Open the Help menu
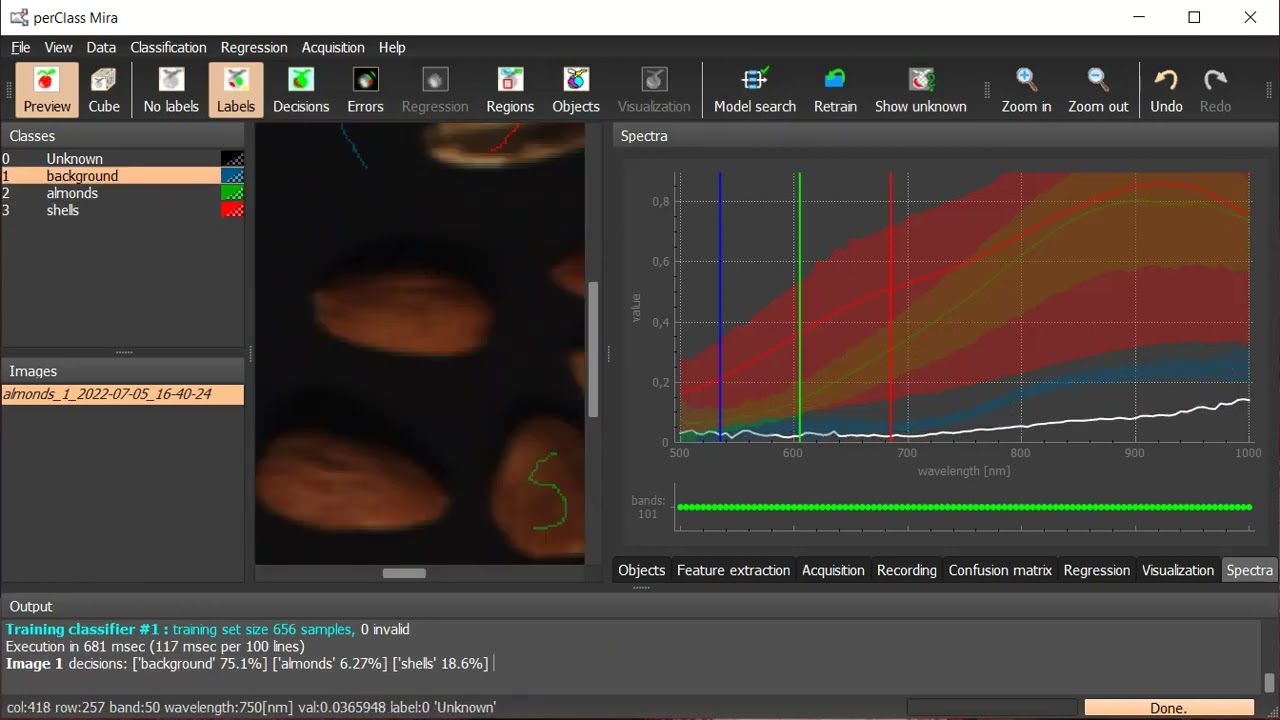This screenshot has height=720, width=1280. point(392,47)
